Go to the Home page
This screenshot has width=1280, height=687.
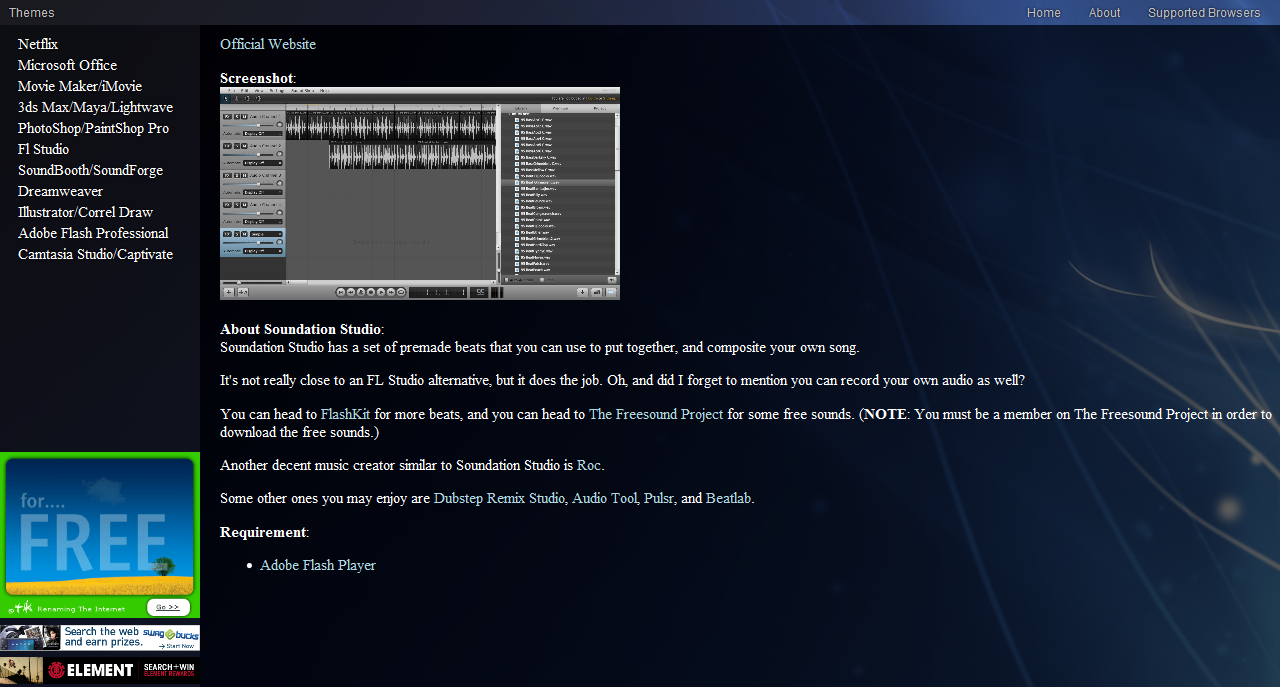point(1044,13)
